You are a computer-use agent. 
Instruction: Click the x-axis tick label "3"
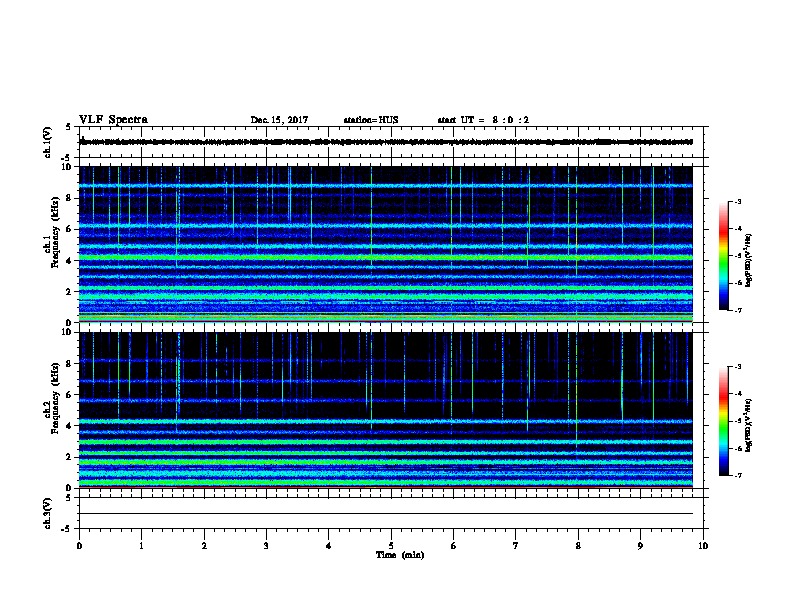[x=266, y=546]
